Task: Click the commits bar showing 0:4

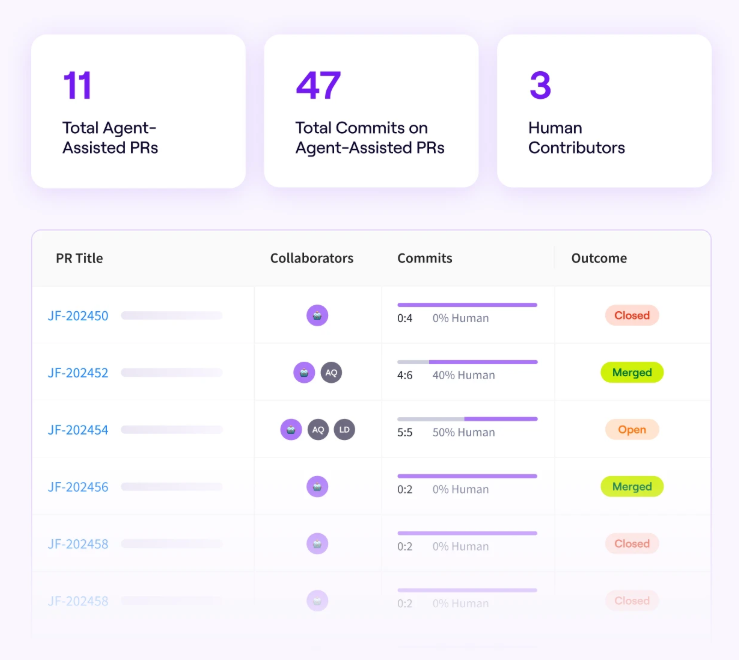Action: (x=467, y=305)
